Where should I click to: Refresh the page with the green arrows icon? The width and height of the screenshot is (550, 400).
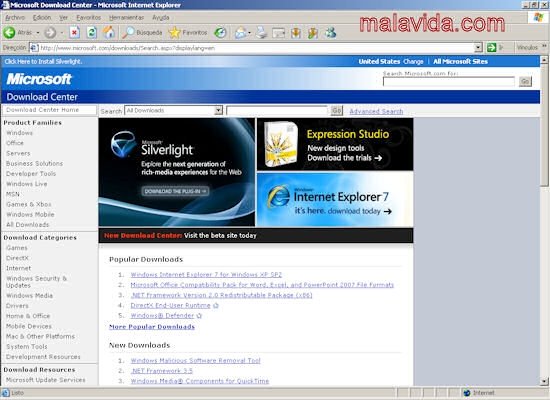[x=92, y=33]
